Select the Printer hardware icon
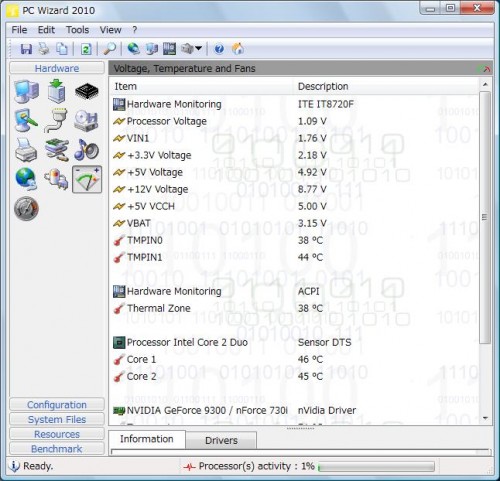This screenshot has width=500, height=481. click(26, 150)
